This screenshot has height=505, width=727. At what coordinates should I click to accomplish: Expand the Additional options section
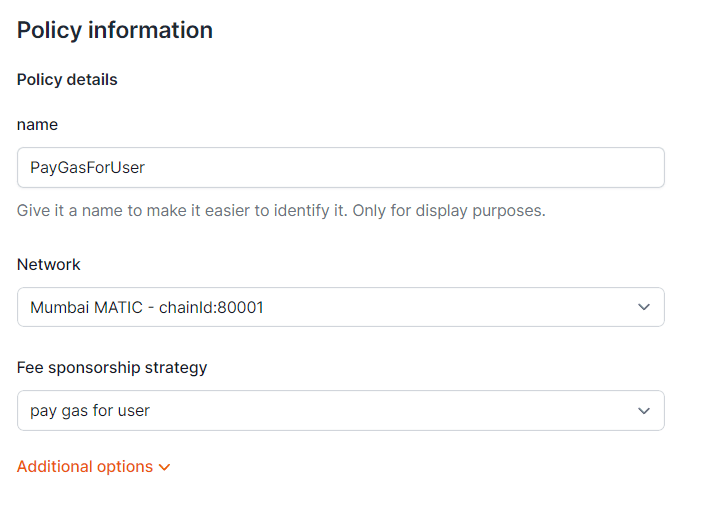(94, 467)
